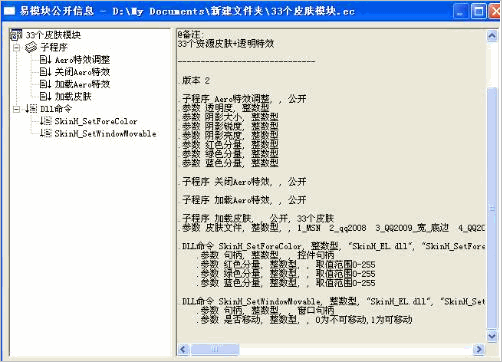The height and width of the screenshot is (362, 502).
Task: Select the 33个皮肤模块 root node
Action: [53, 35]
